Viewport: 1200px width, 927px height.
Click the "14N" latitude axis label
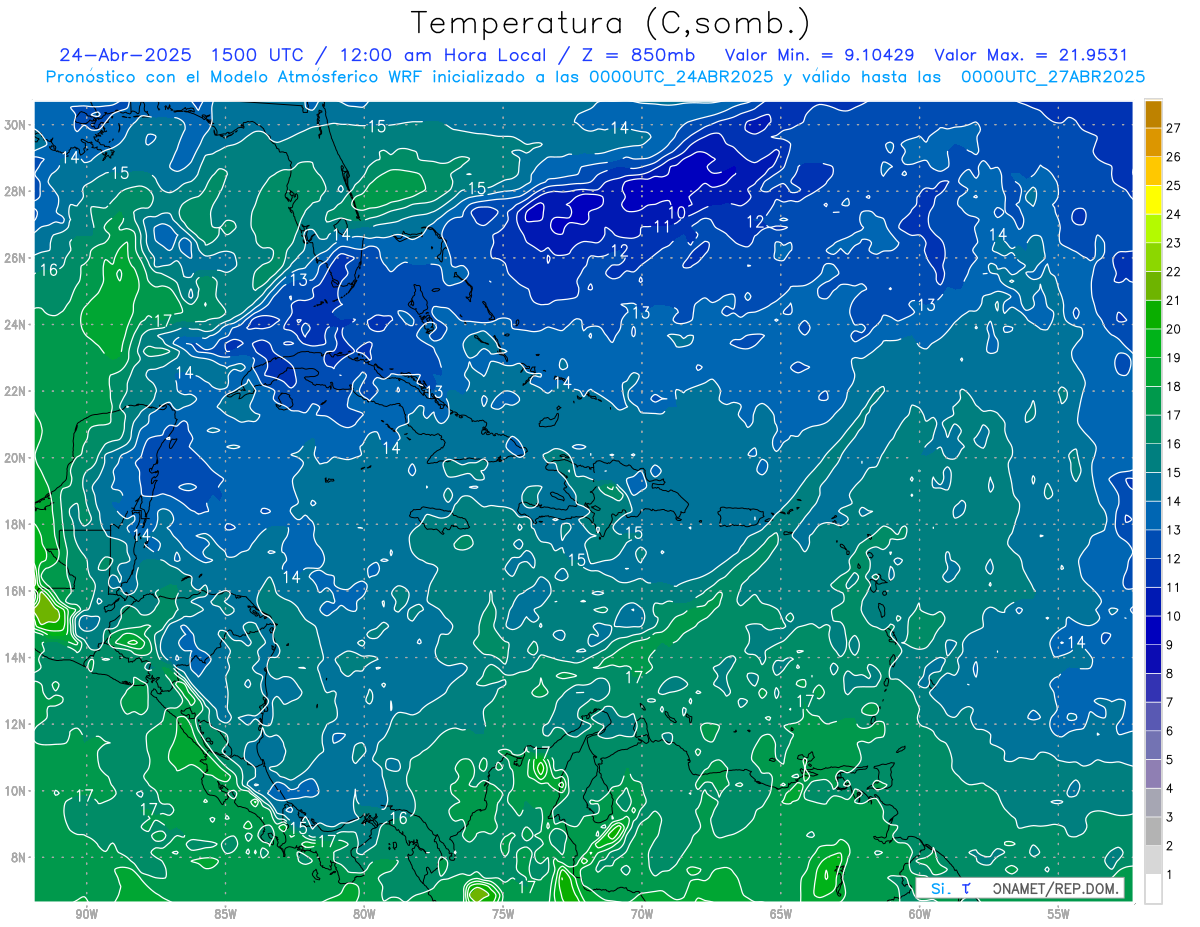pos(16,658)
